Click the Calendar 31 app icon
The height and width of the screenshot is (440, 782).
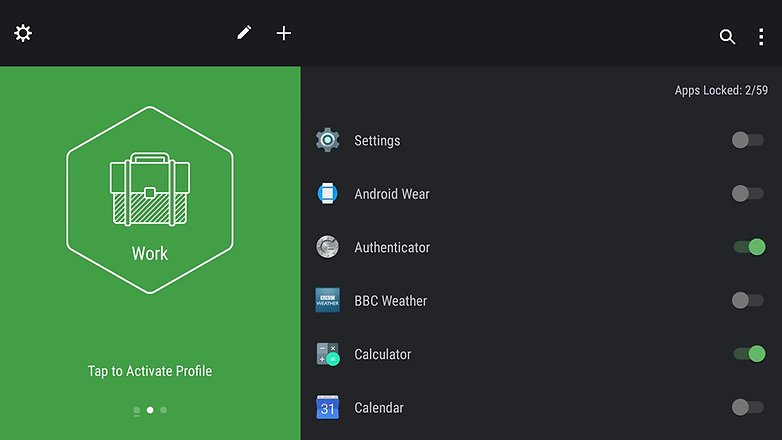328,407
